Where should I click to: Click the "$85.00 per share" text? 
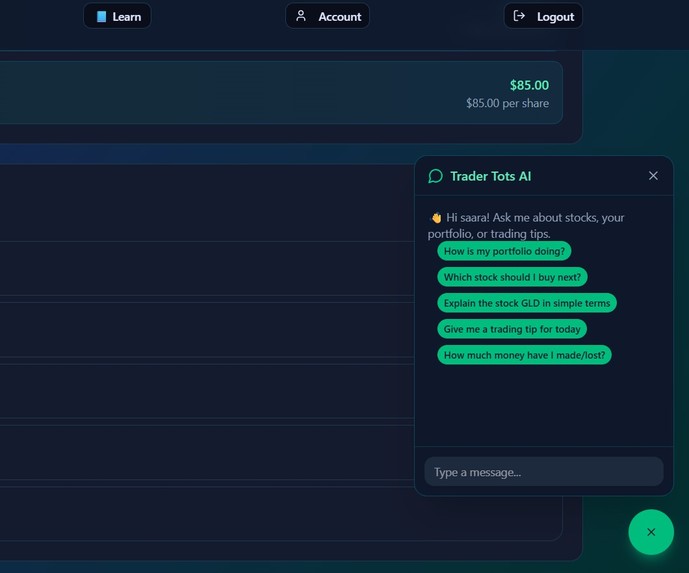507,103
